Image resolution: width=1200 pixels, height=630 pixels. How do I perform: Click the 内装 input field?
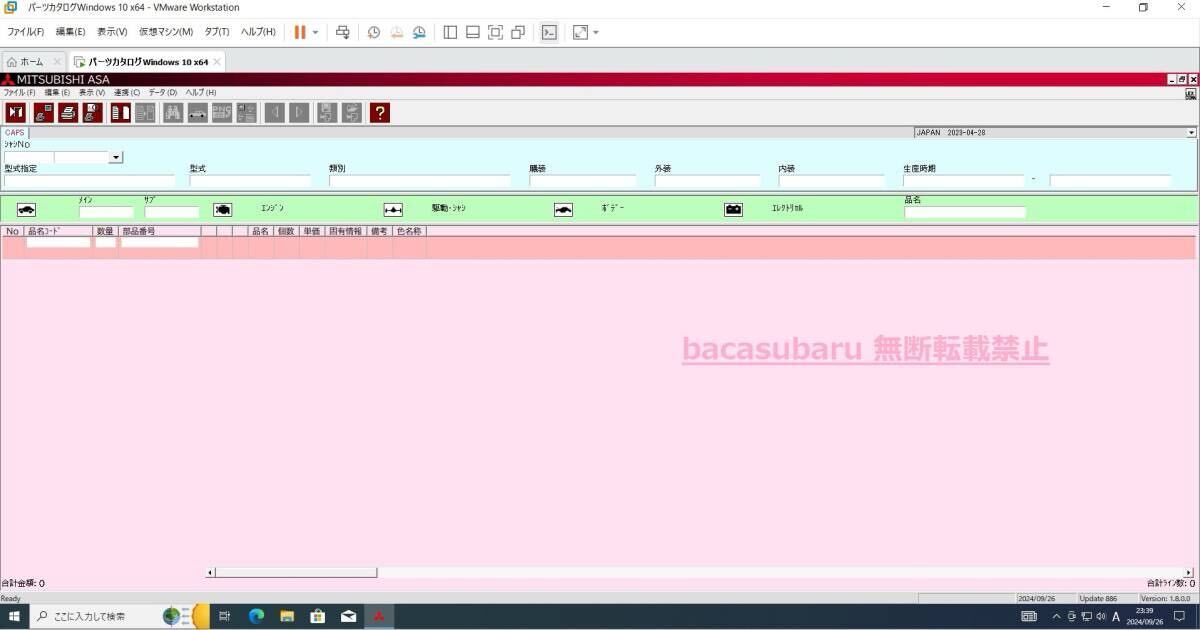coord(832,181)
